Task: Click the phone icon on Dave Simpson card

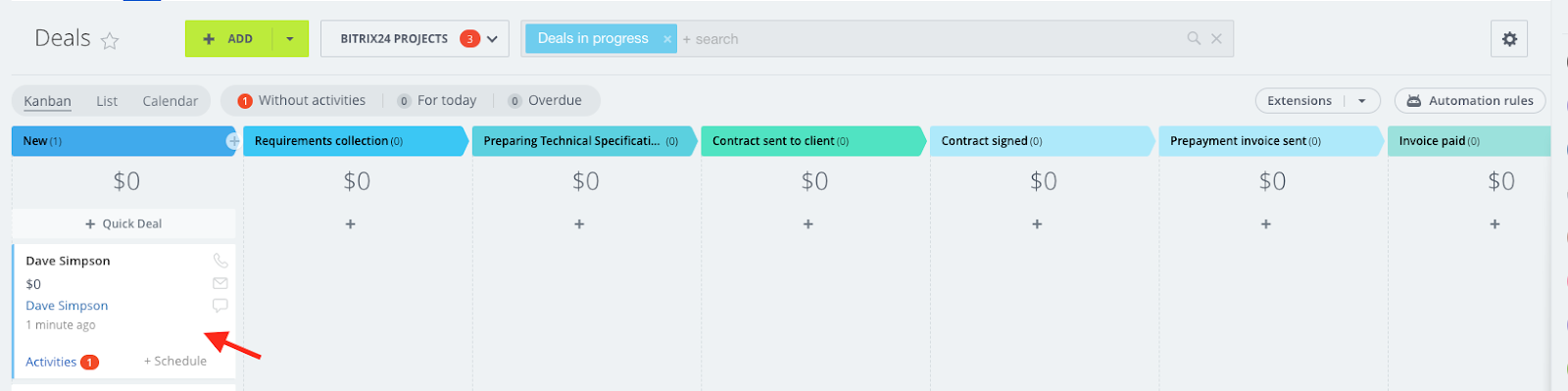Action: [220, 261]
